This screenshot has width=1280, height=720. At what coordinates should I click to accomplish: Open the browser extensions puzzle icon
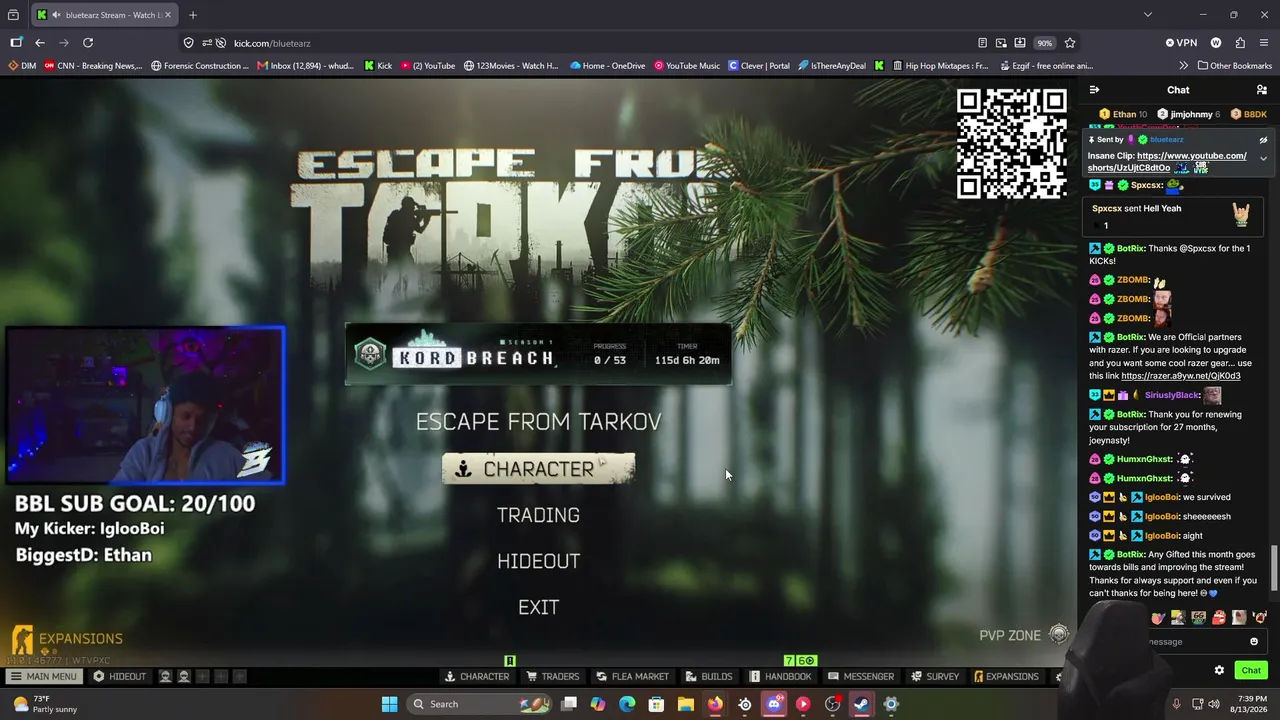tap(1240, 43)
